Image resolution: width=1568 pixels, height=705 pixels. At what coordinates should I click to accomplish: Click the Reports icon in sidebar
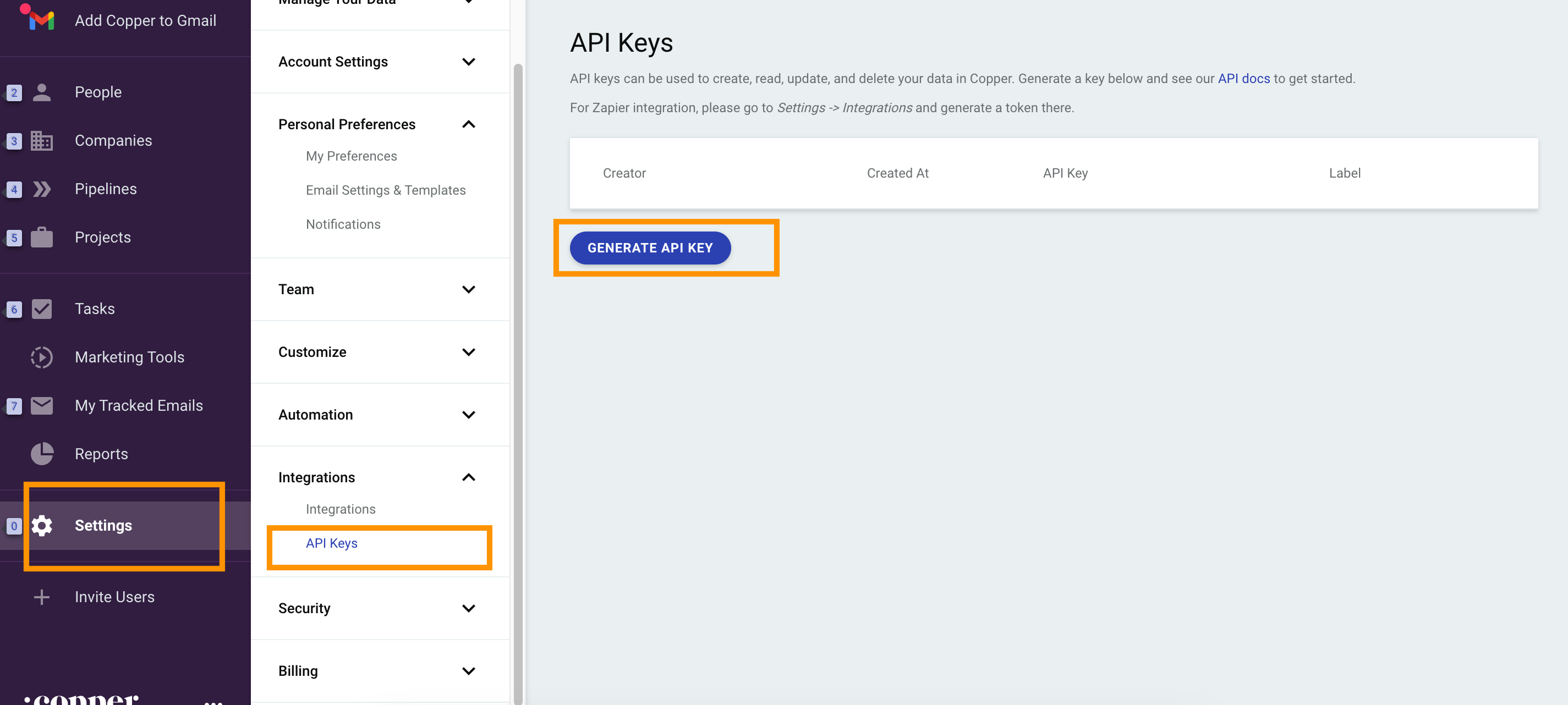click(x=41, y=453)
